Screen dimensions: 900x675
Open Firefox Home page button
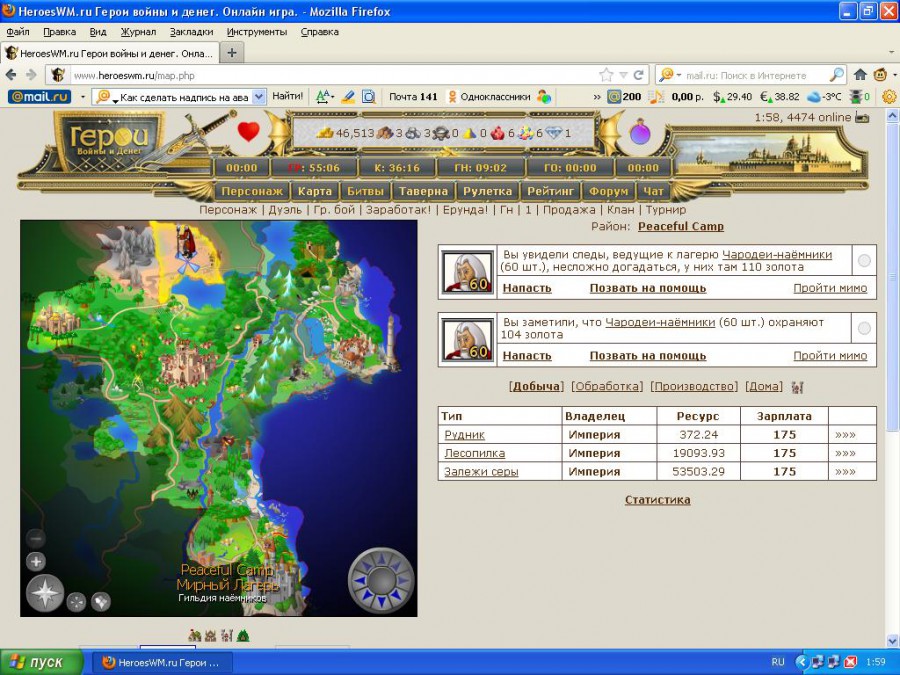point(860,75)
